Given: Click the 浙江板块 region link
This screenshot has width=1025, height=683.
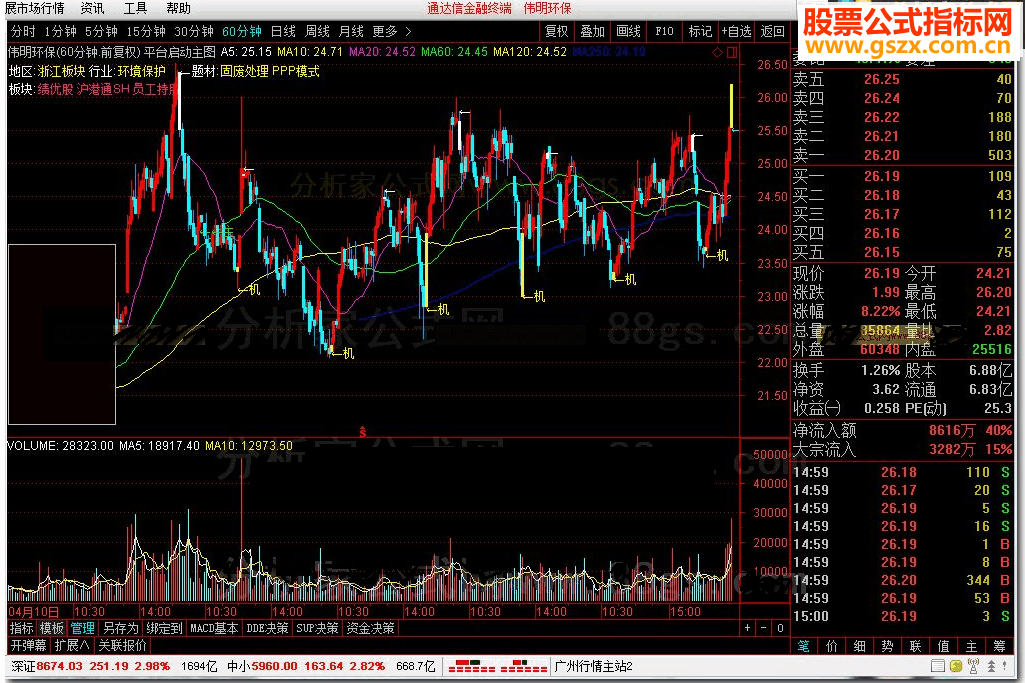Looking at the screenshot, I should click(61, 71).
